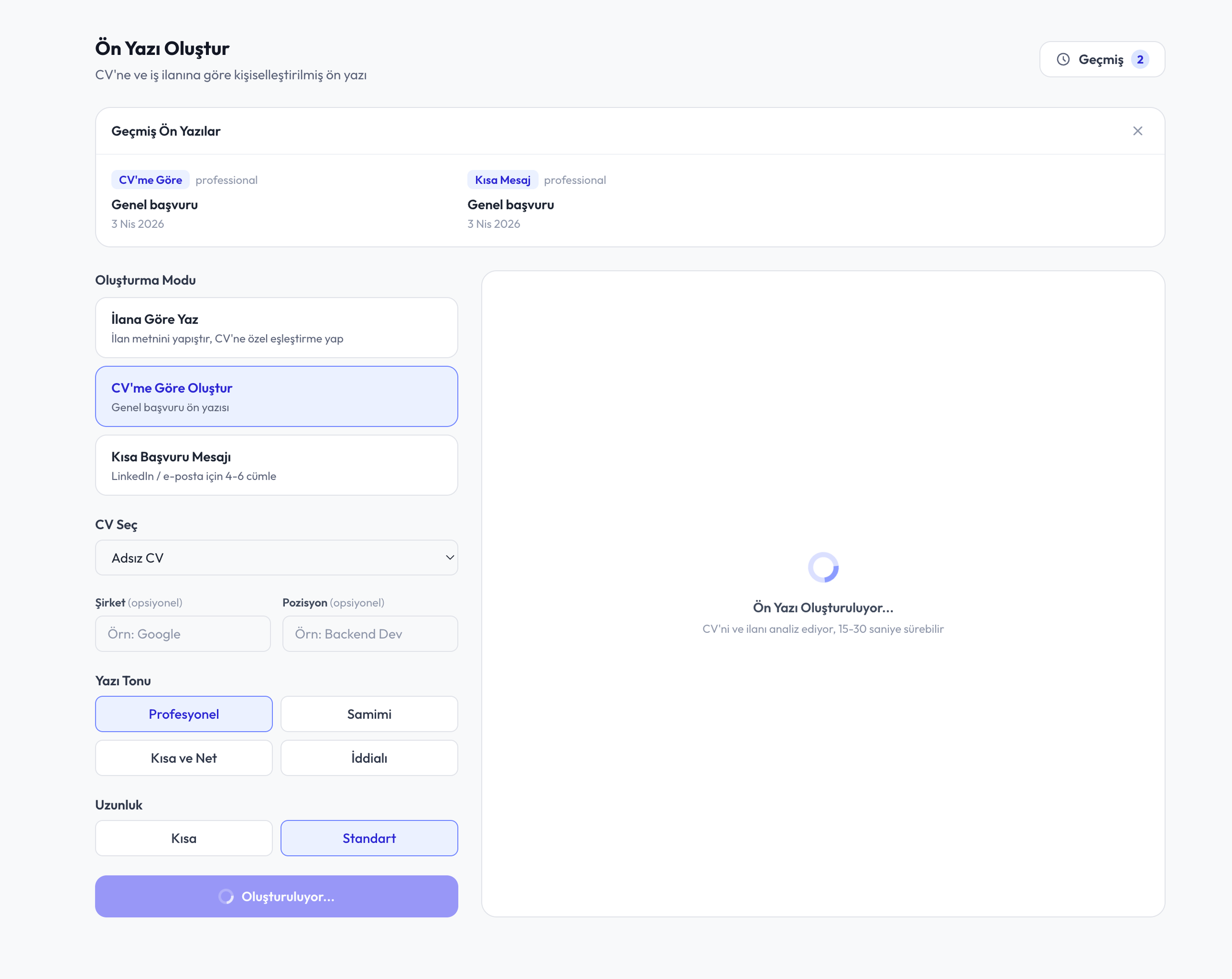Click the Kısa Mesaj tag badge
1232x979 pixels.
pyautogui.click(x=502, y=180)
